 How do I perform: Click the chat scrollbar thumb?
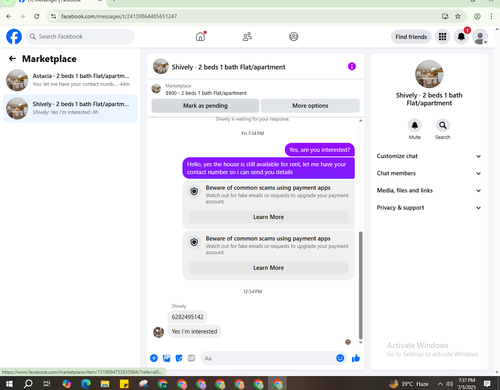tap(360, 285)
